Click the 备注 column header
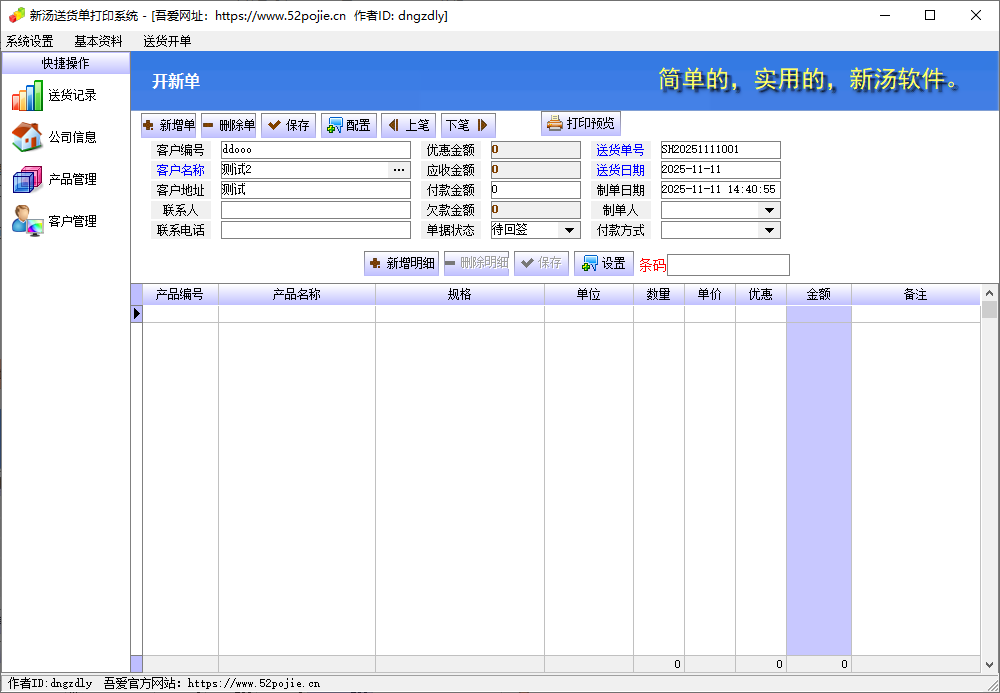 point(916,295)
